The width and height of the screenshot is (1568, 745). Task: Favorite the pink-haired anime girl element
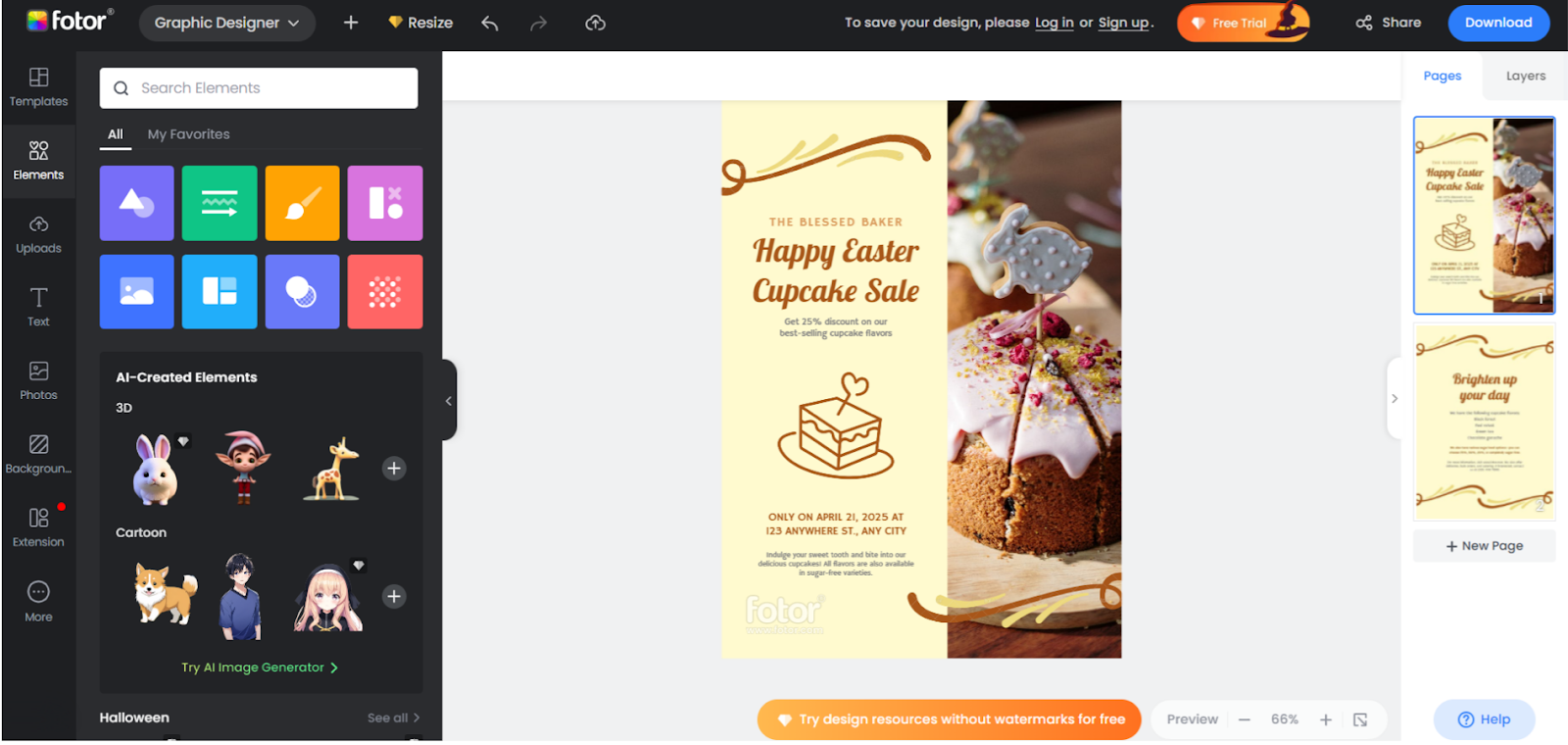359,566
